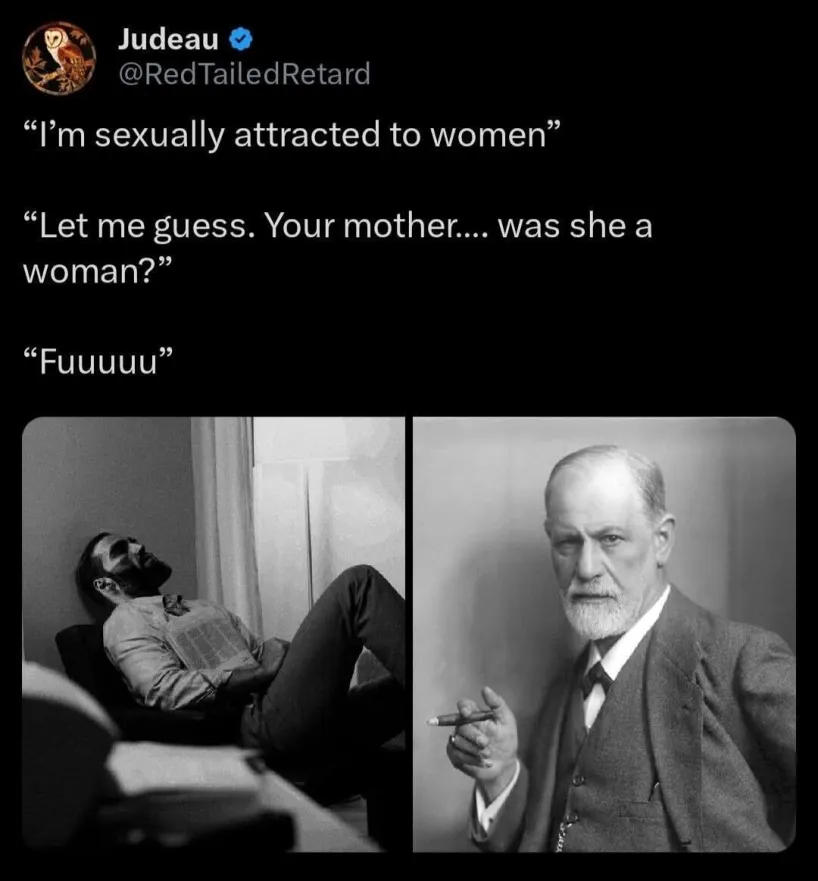Click the curtain in the left photo
The height and width of the screenshot is (881, 818).
pyautogui.click(x=225, y=523)
